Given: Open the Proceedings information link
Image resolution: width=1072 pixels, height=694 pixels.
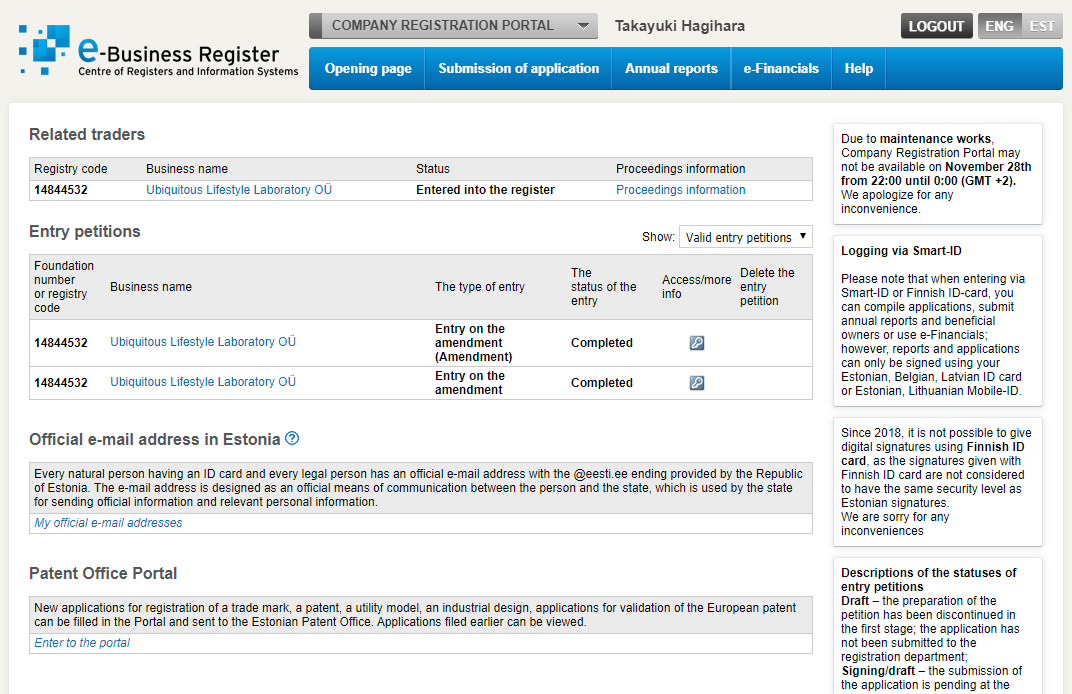Looking at the screenshot, I should click(x=680, y=189).
